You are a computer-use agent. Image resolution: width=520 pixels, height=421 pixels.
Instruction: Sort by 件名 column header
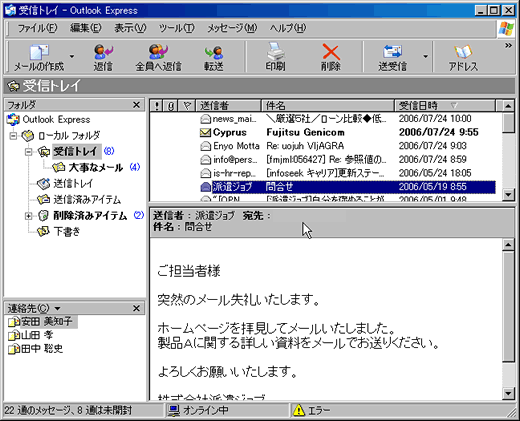(328, 106)
